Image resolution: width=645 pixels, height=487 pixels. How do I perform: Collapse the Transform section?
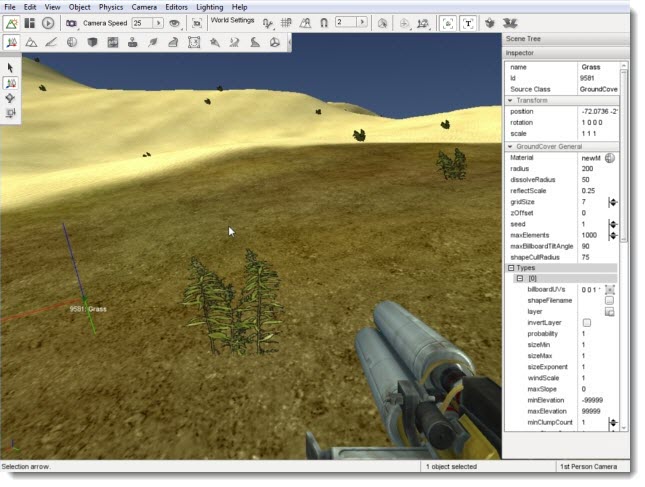(510, 100)
